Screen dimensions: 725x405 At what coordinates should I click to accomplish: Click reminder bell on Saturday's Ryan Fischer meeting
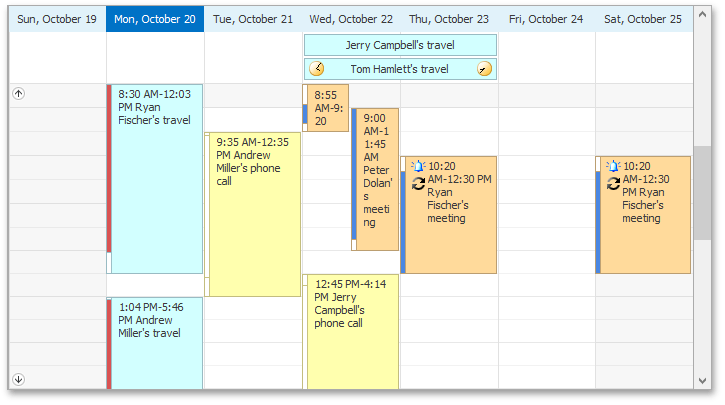613,166
